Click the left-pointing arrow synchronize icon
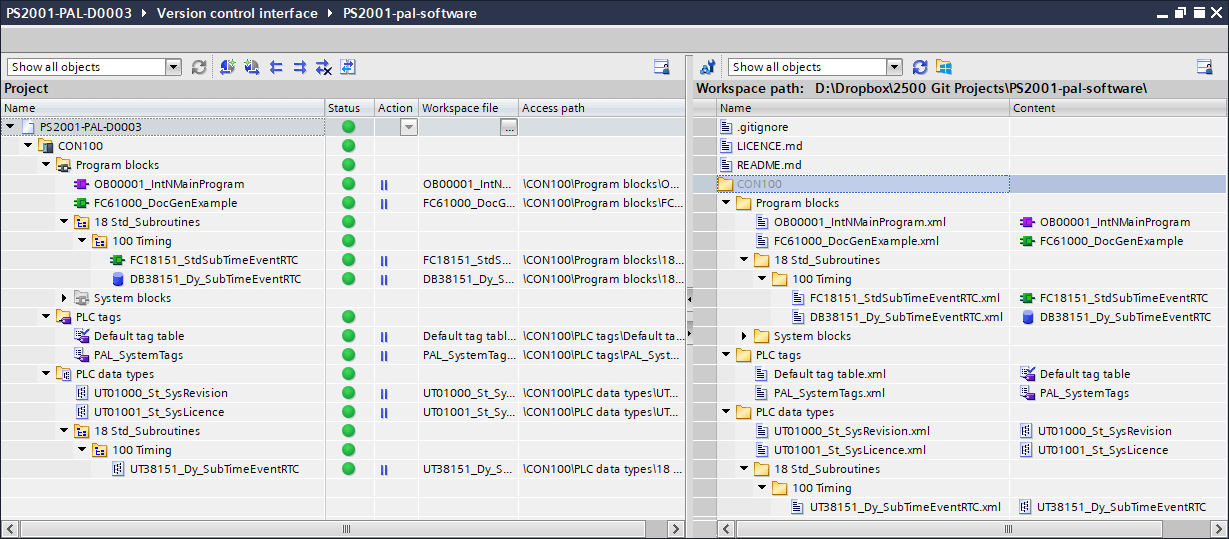 click(275, 67)
